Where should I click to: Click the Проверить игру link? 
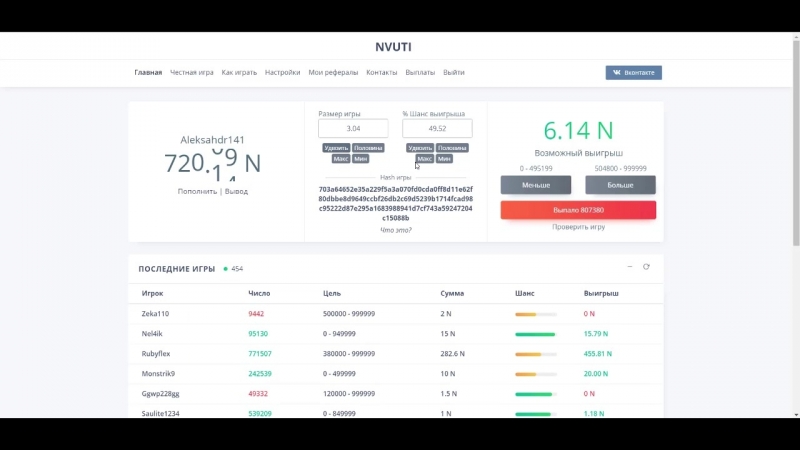(578, 227)
